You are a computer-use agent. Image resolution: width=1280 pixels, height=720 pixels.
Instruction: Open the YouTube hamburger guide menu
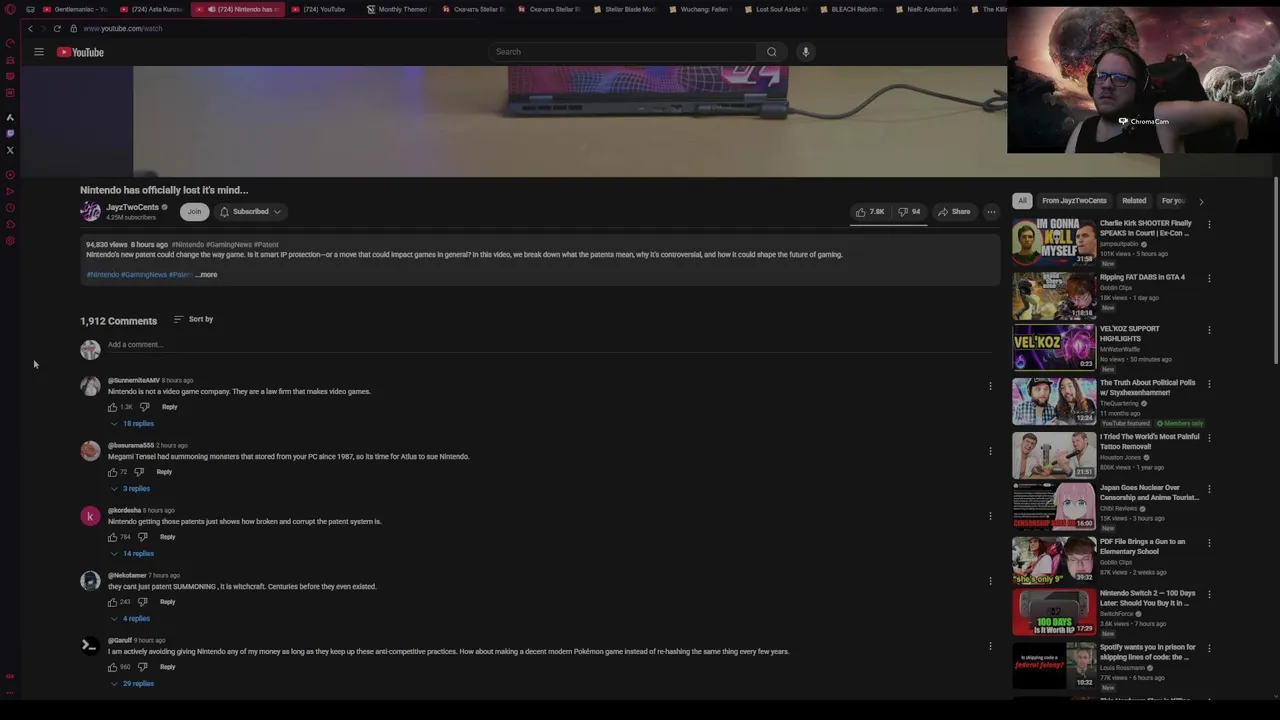39,52
